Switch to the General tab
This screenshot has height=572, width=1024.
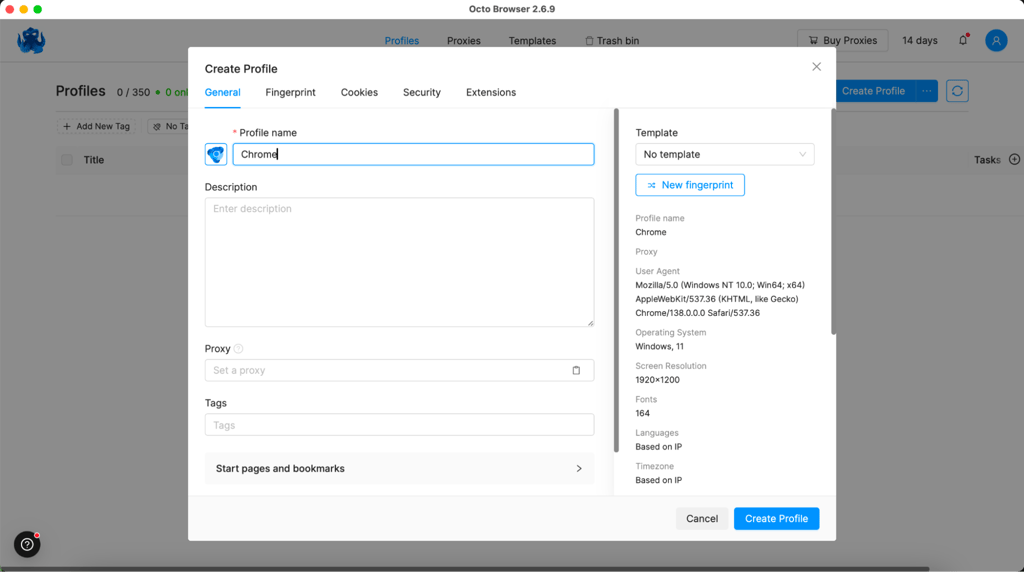click(223, 92)
